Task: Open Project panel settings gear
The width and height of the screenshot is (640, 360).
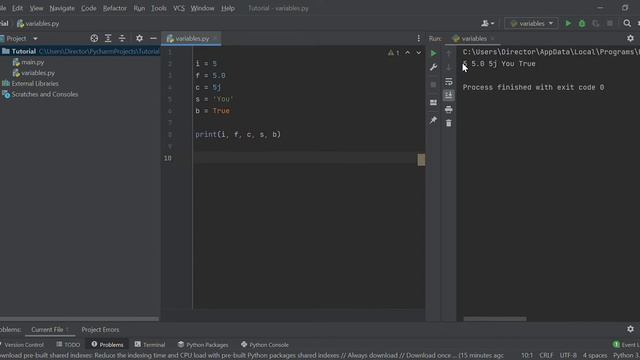Action: (x=139, y=38)
